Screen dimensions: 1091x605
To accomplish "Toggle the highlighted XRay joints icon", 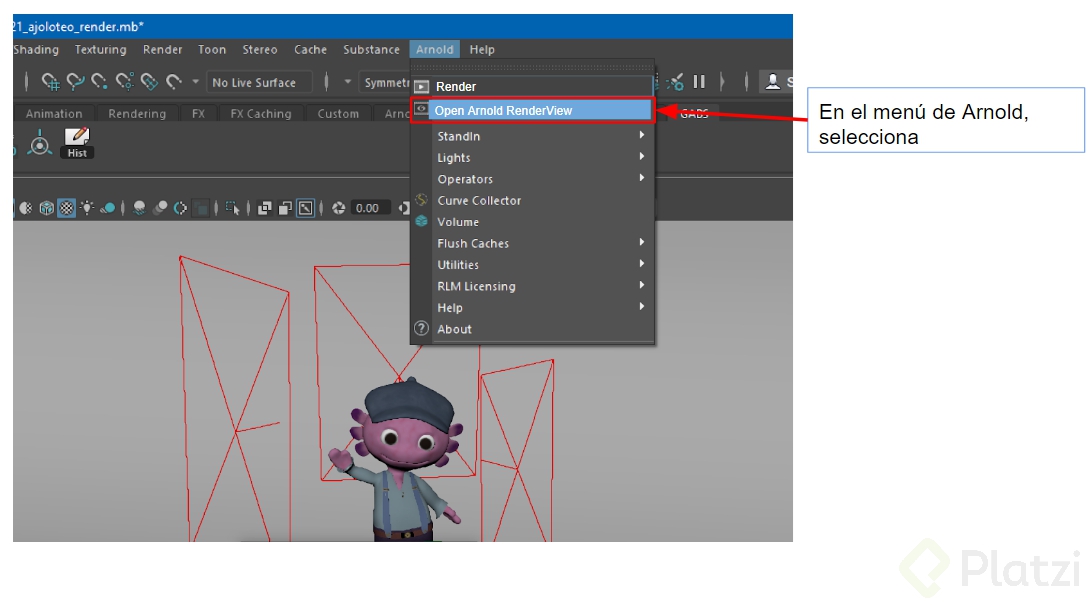I will tap(305, 208).
